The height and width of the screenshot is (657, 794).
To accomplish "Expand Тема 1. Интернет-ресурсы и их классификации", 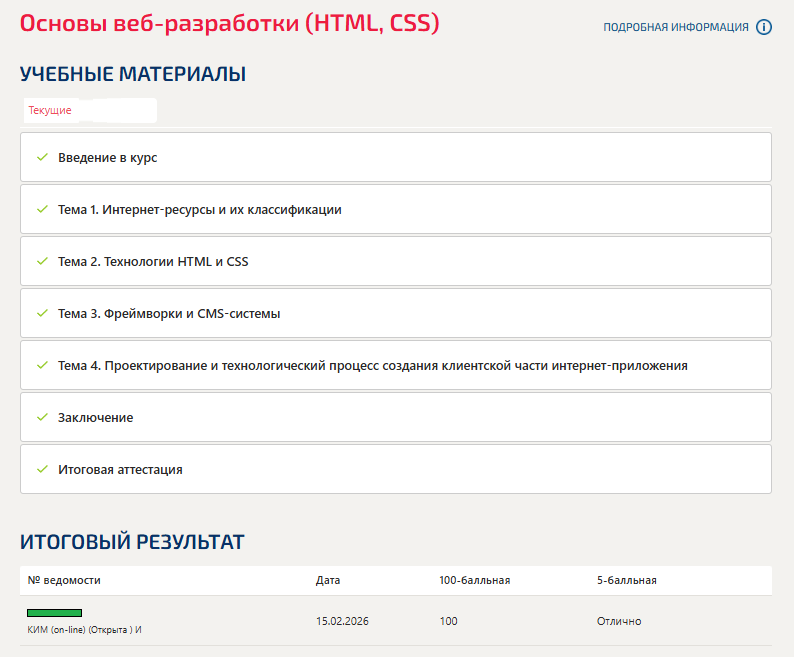I will point(200,210).
